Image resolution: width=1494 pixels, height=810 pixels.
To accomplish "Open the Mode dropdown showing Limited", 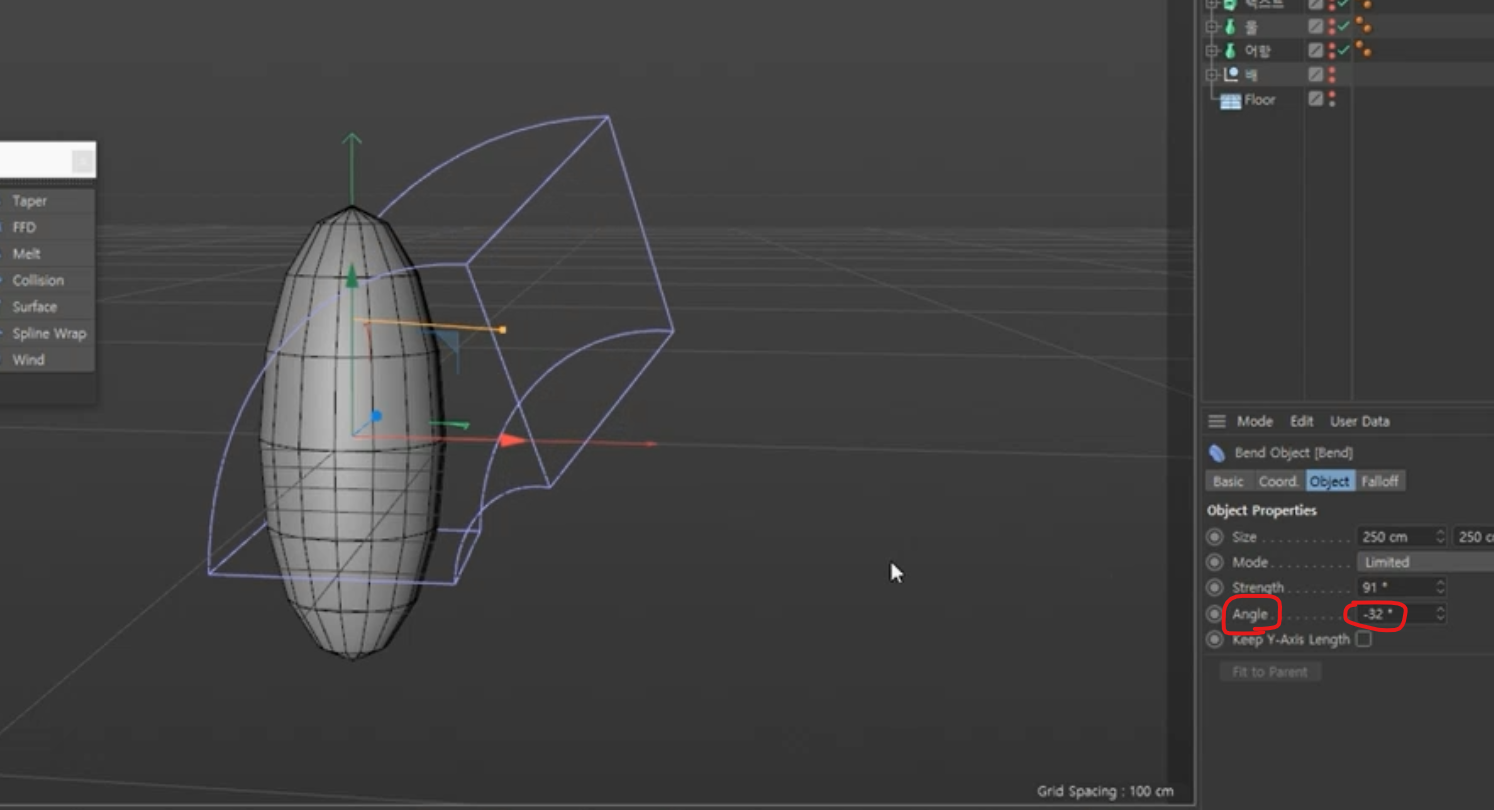I will (x=1425, y=562).
